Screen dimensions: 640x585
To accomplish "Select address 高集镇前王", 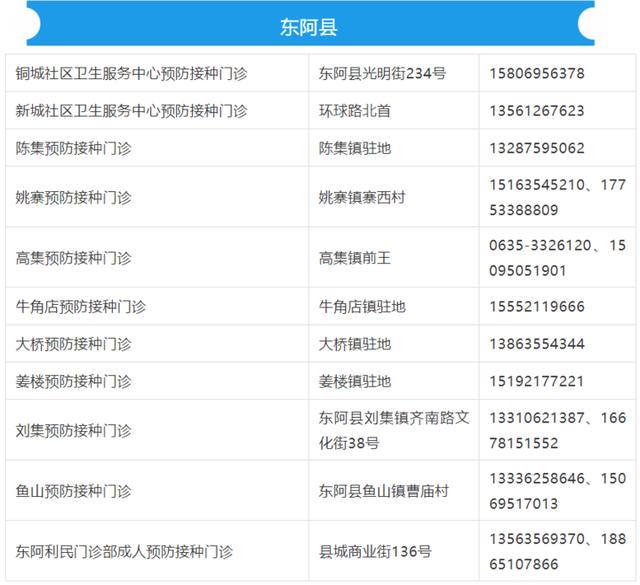I will [355, 258].
